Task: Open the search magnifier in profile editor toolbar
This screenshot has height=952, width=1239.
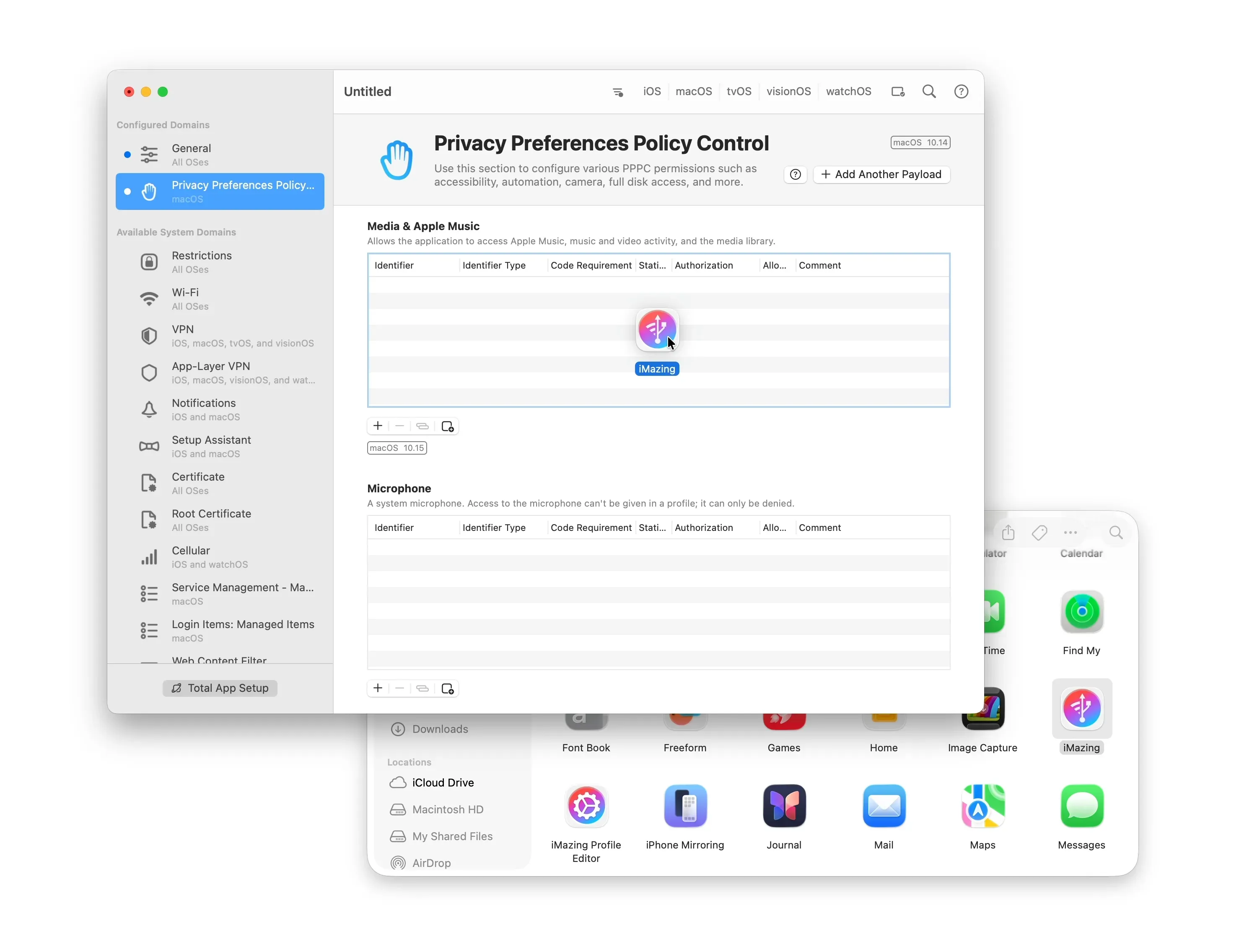Action: (x=928, y=92)
